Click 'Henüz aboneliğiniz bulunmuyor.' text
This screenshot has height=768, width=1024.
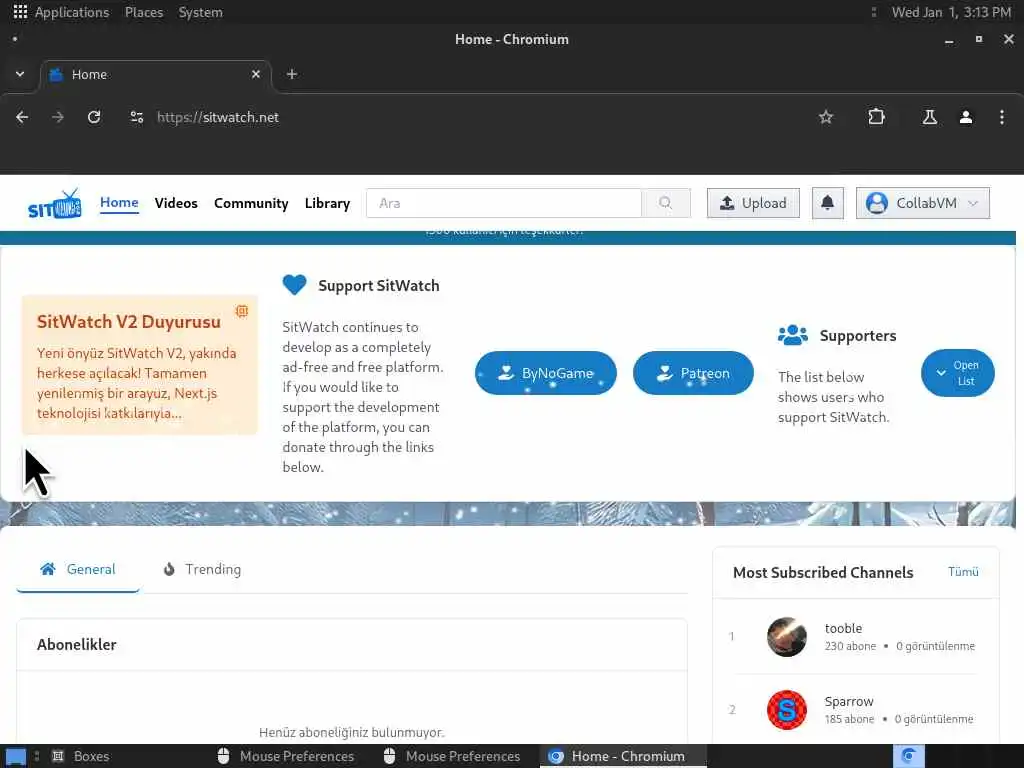click(351, 732)
